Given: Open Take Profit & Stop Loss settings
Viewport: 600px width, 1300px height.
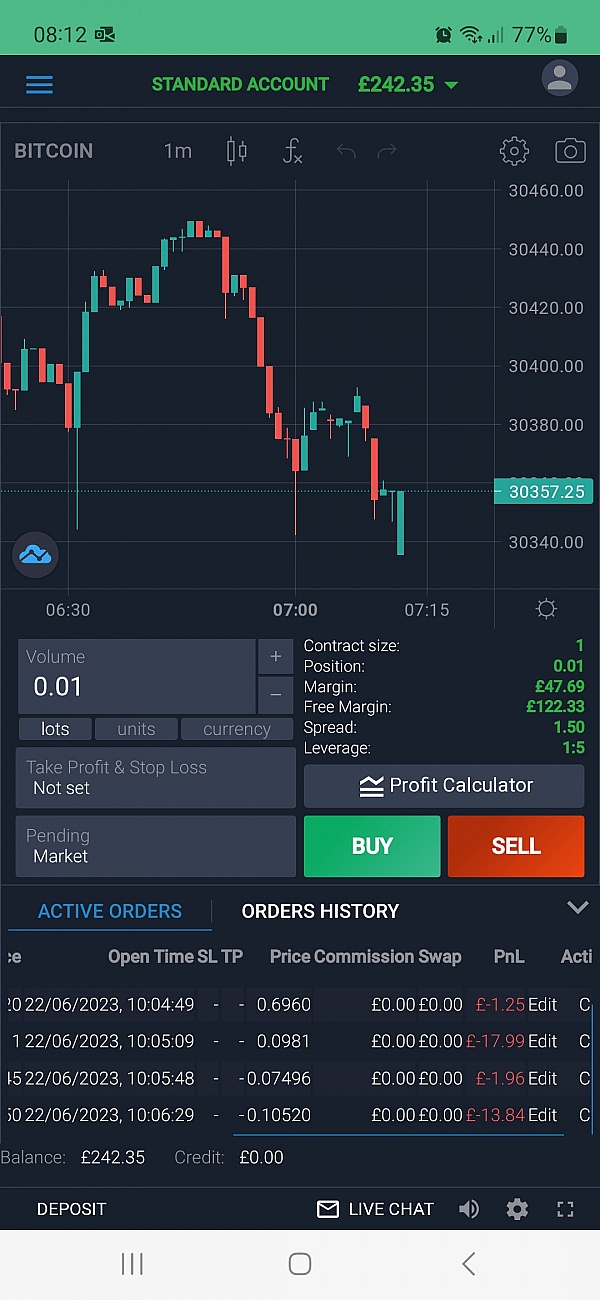Looking at the screenshot, I should click(x=155, y=777).
